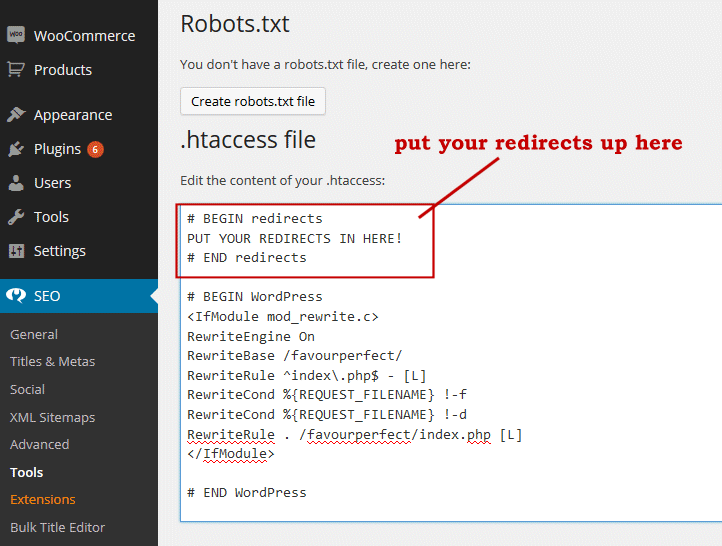Open the Extensions submenu

click(x=43, y=500)
